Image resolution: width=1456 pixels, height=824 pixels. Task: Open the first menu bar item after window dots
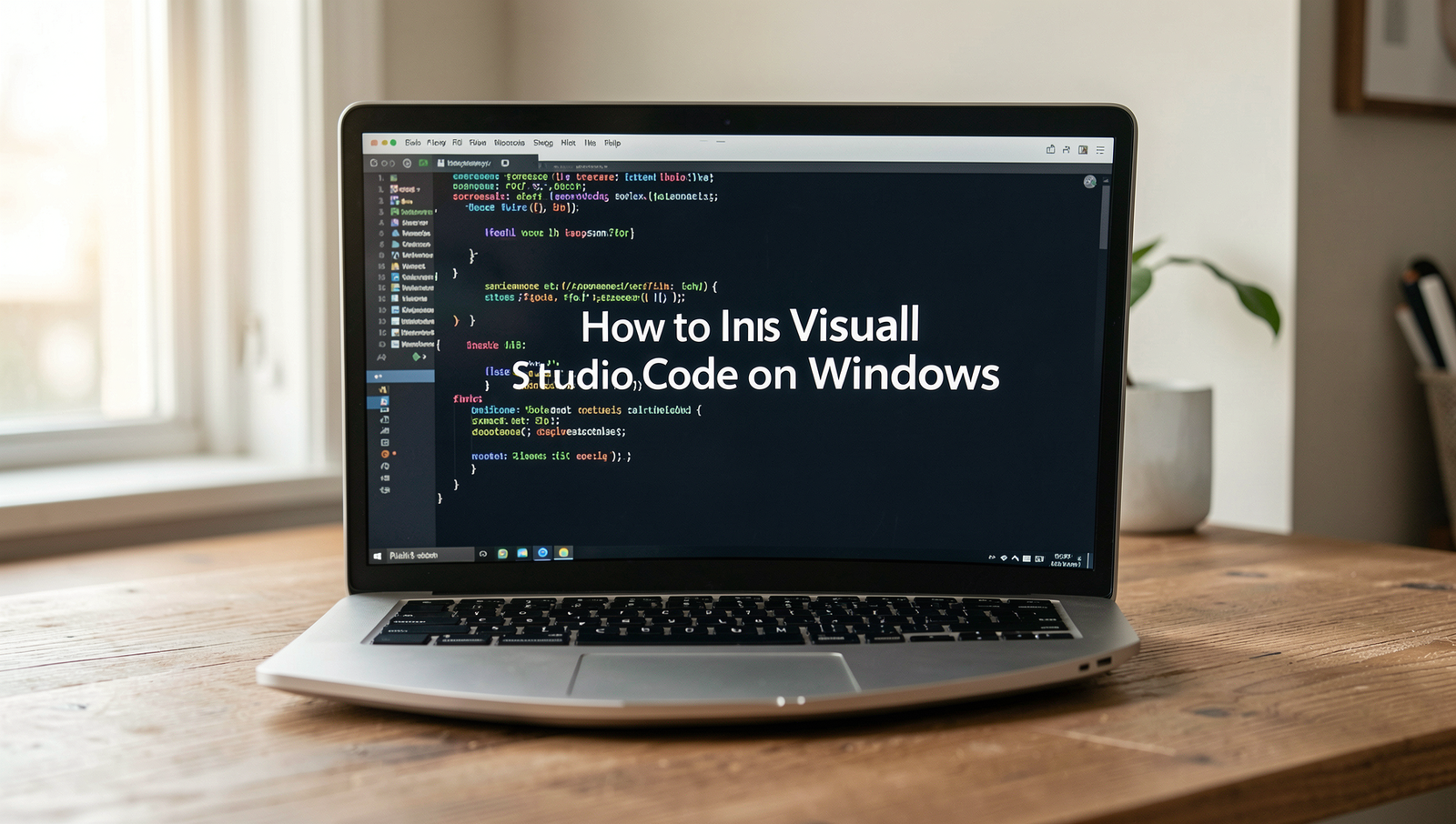tap(413, 143)
